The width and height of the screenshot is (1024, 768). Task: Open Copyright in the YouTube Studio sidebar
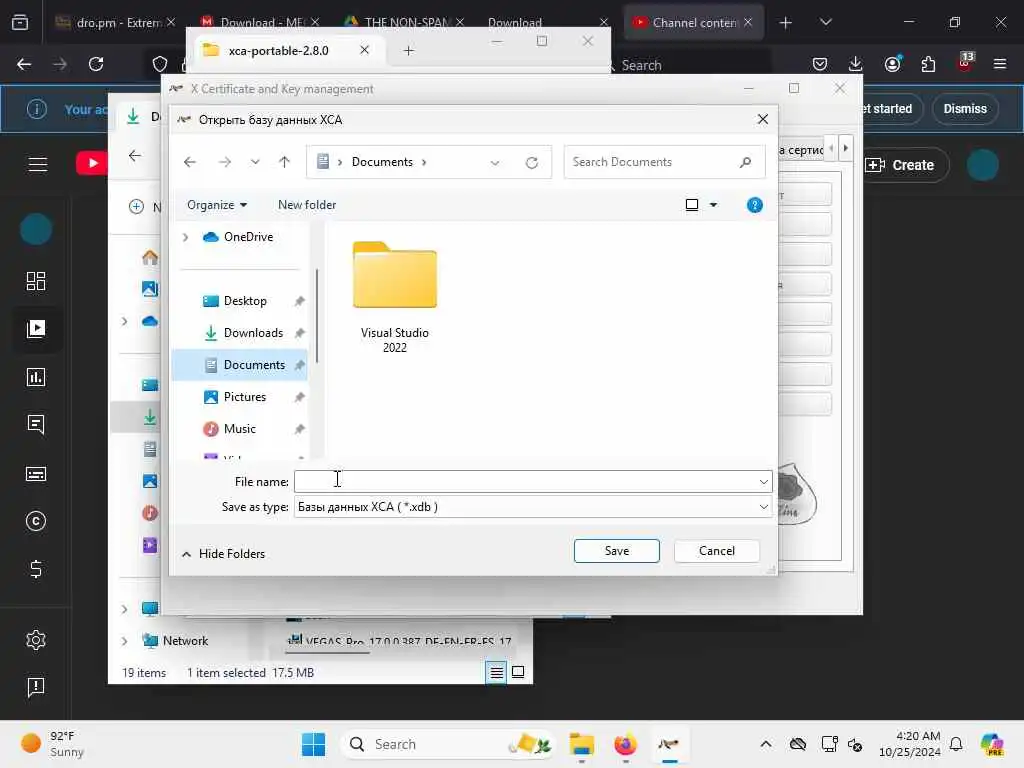tap(36, 521)
